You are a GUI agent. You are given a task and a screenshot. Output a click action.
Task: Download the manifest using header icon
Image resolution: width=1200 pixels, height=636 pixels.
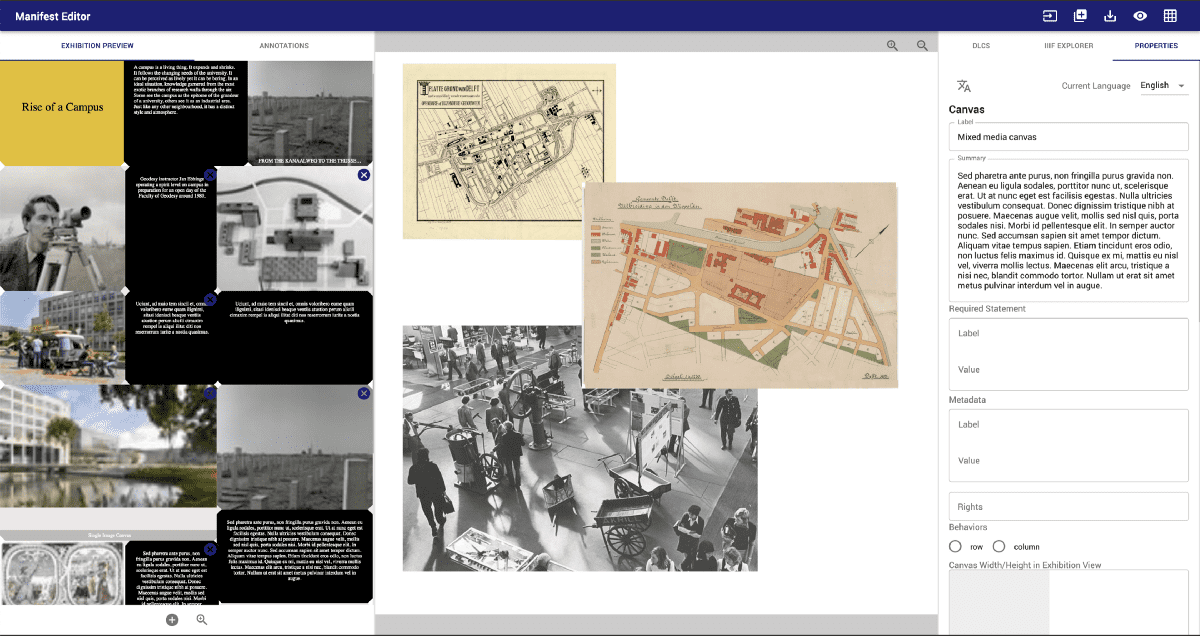click(1110, 16)
